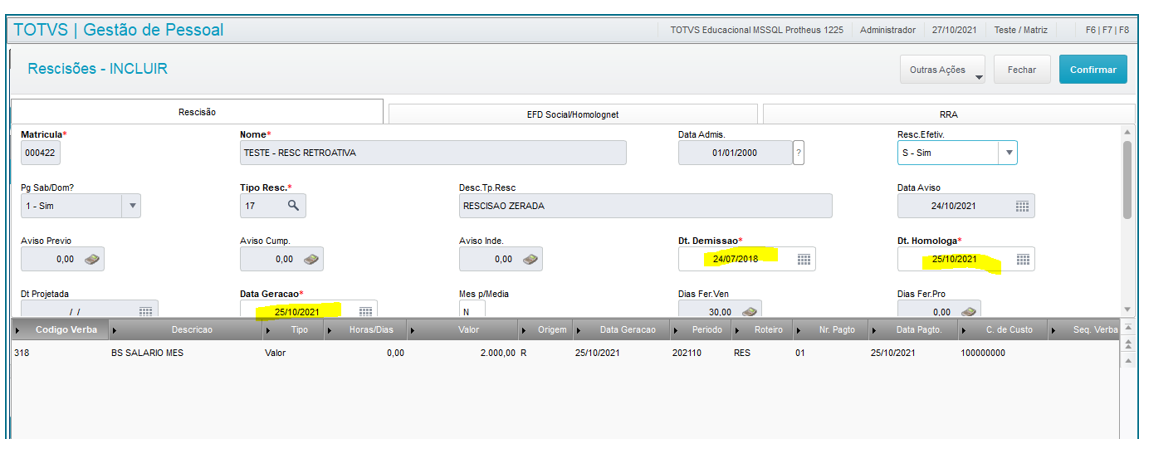
Task: Expand the Pg Sab/Dom? dropdown
Action: coord(132,206)
